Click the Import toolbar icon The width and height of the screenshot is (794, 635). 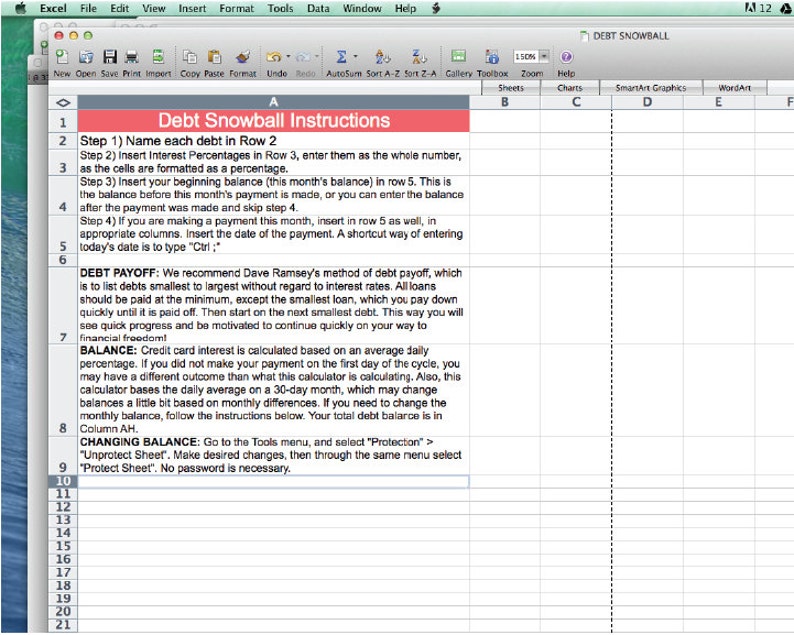[x=158, y=57]
